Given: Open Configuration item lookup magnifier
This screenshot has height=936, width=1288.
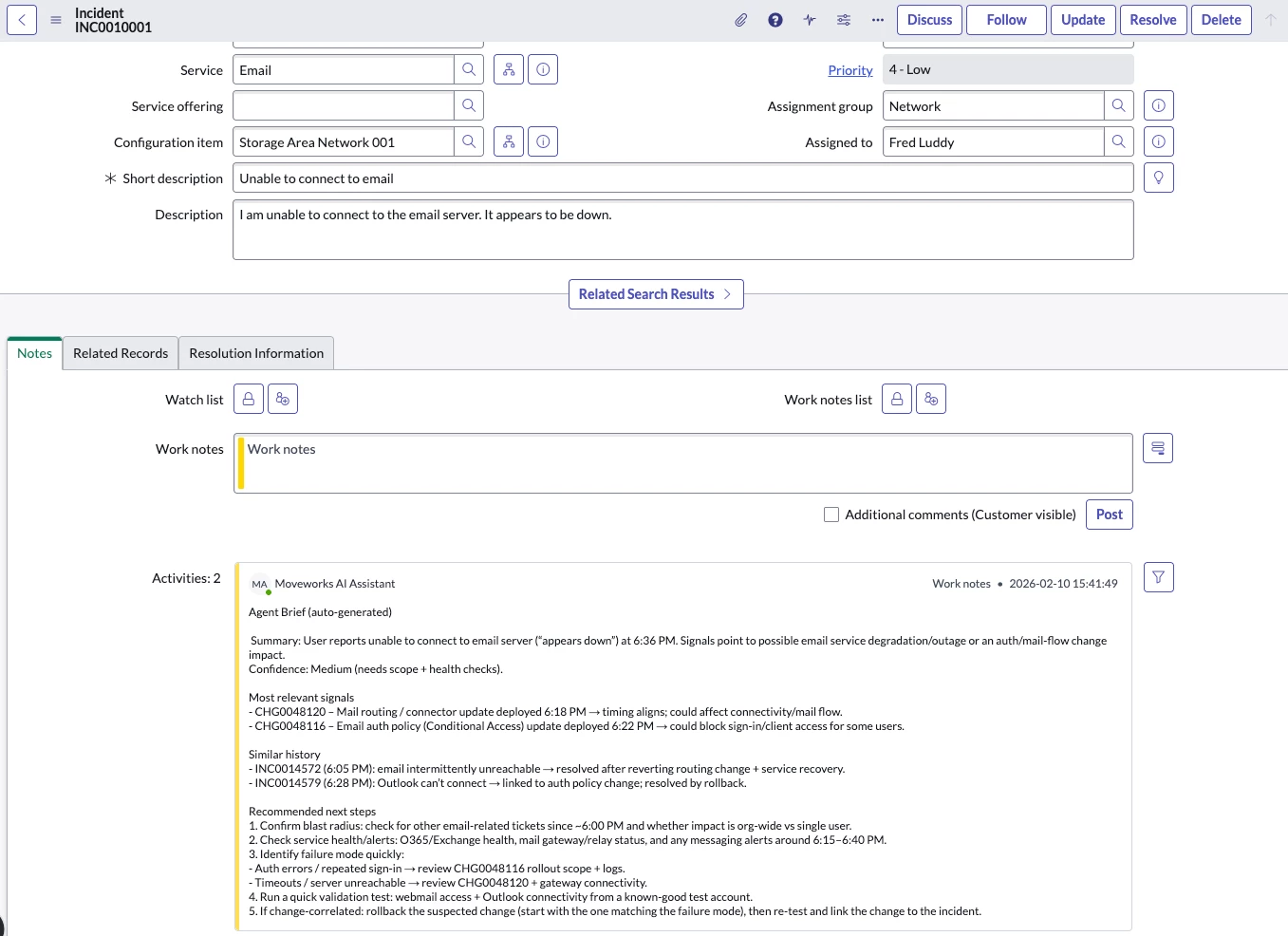Looking at the screenshot, I should click(x=469, y=141).
